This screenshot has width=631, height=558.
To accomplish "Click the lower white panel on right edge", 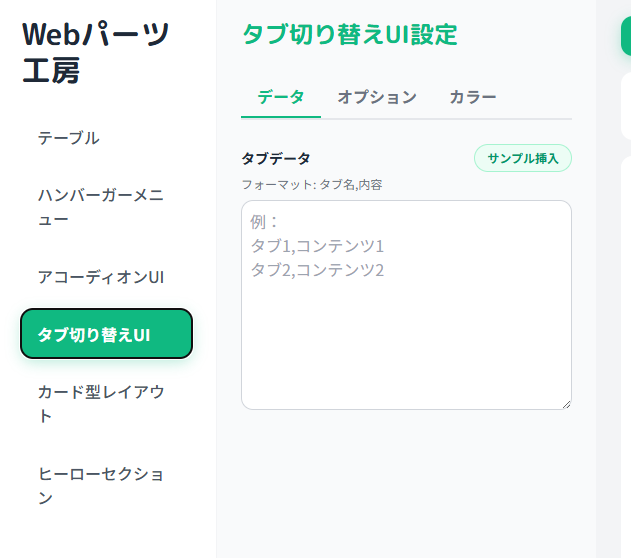I will (626, 350).
